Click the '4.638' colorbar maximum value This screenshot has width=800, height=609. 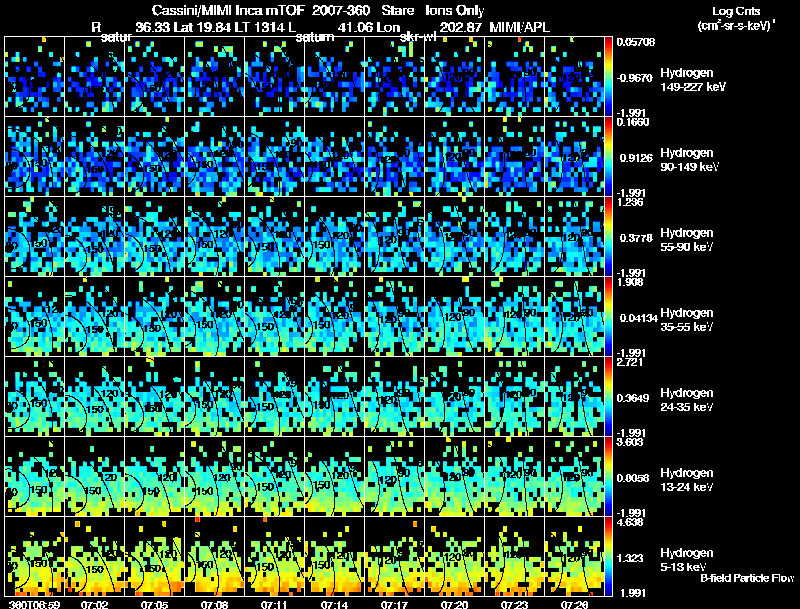630,522
